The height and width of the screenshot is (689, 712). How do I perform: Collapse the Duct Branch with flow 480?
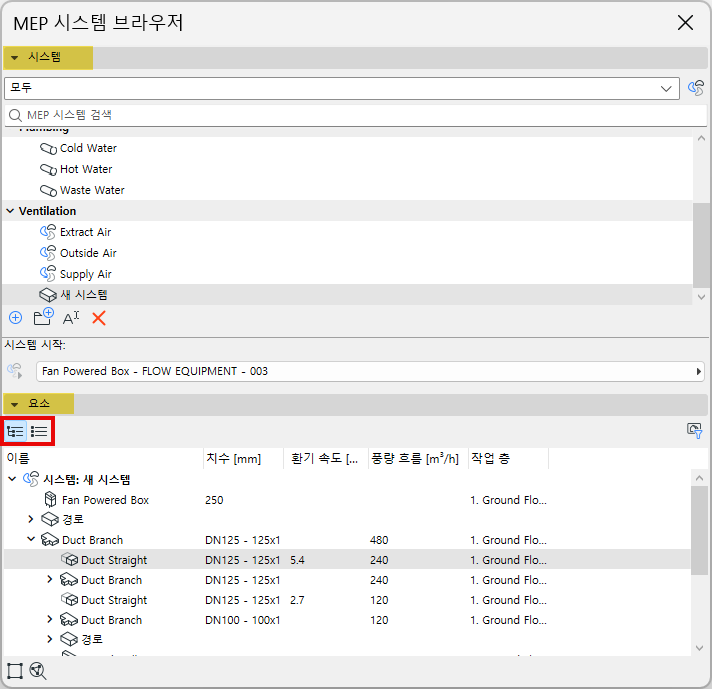(x=31, y=539)
